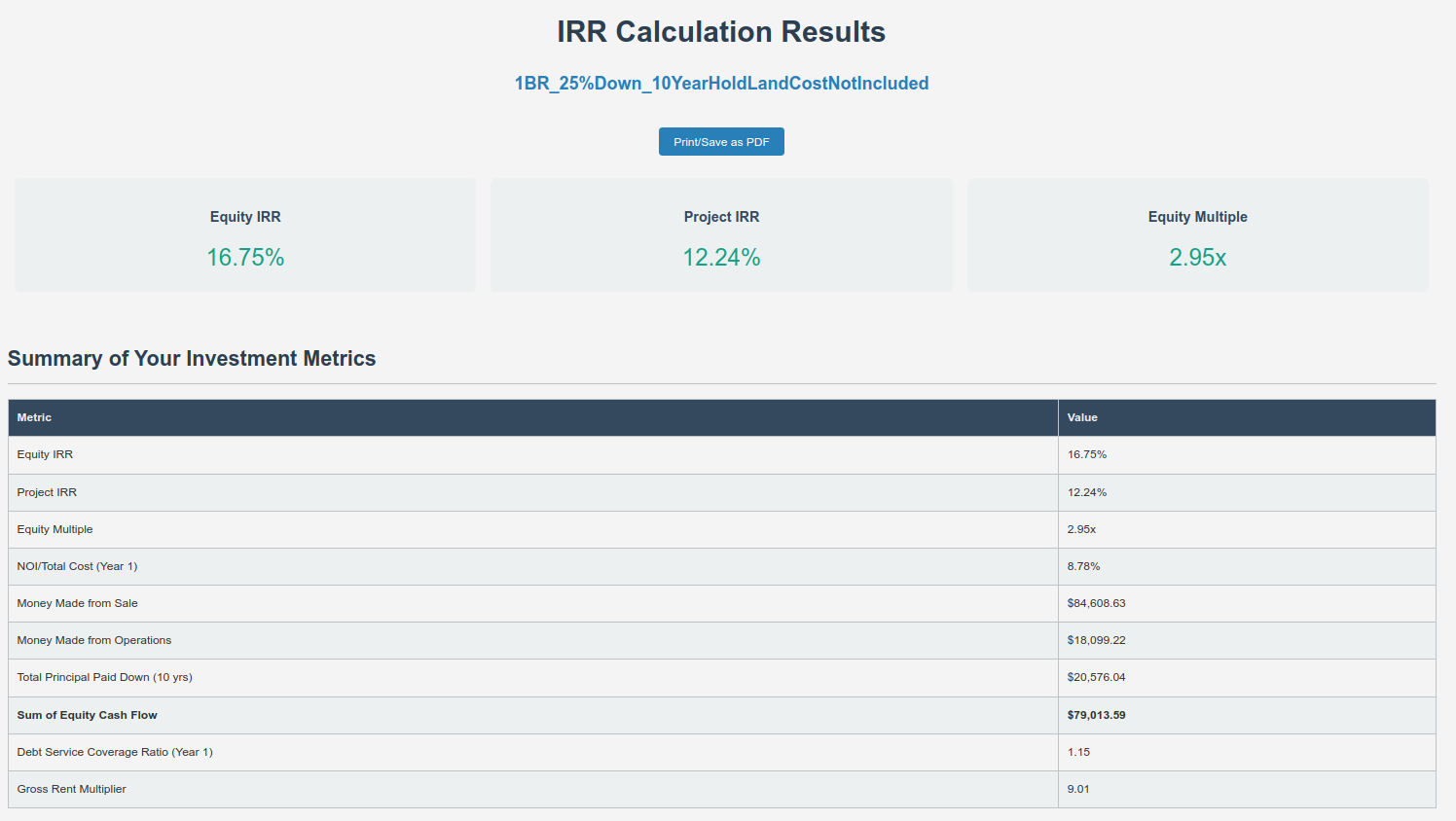
Task: Select the Equity IRR table row label
Action: [x=45, y=455]
